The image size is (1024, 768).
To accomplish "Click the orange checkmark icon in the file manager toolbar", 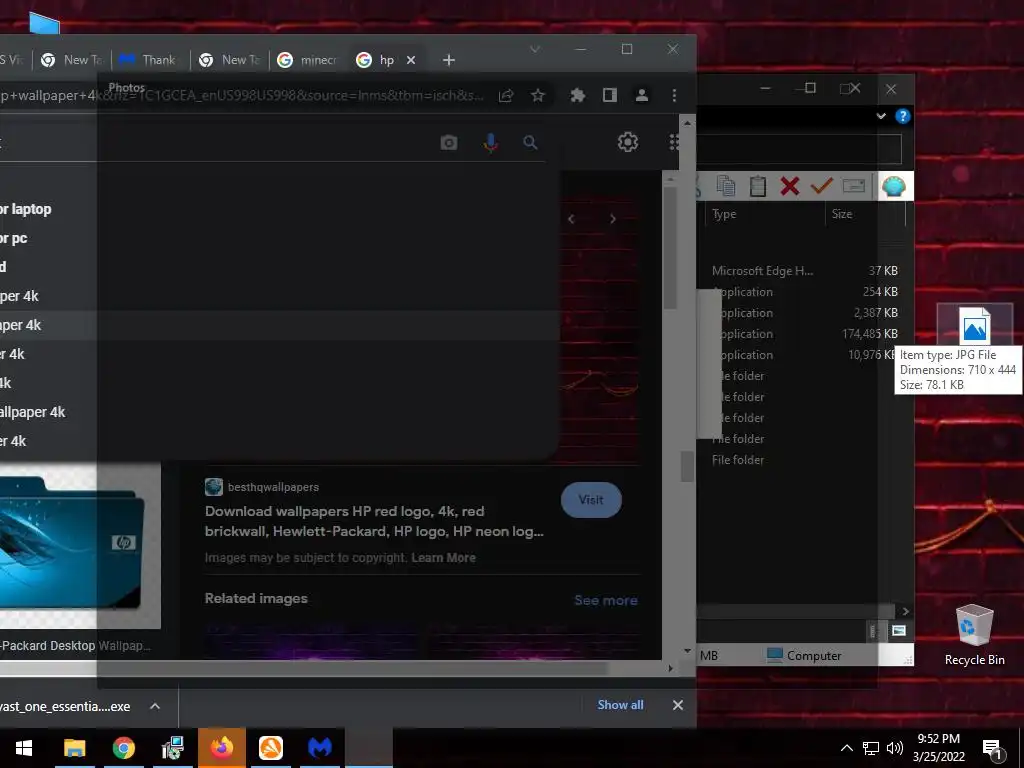I will coord(822,186).
